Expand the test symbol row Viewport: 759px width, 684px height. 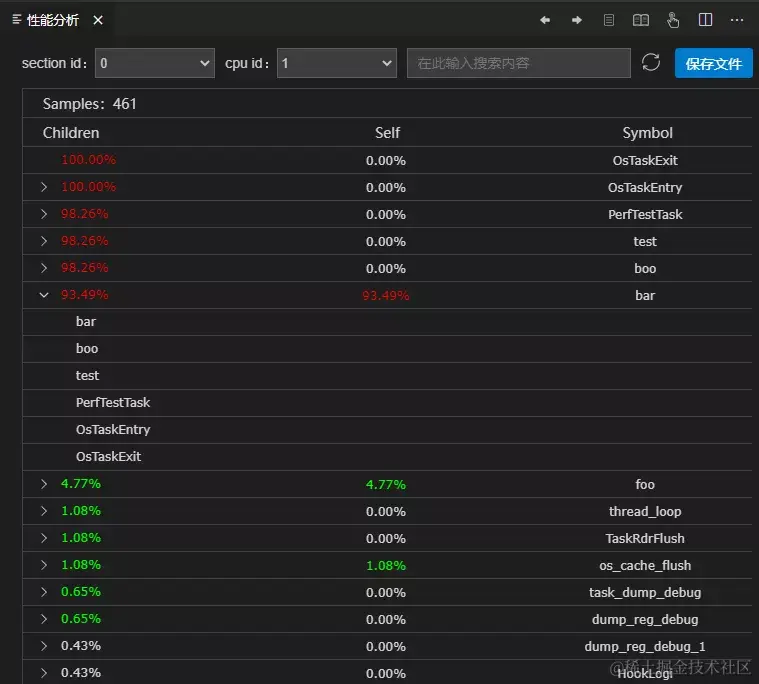(x=44, y=241)
